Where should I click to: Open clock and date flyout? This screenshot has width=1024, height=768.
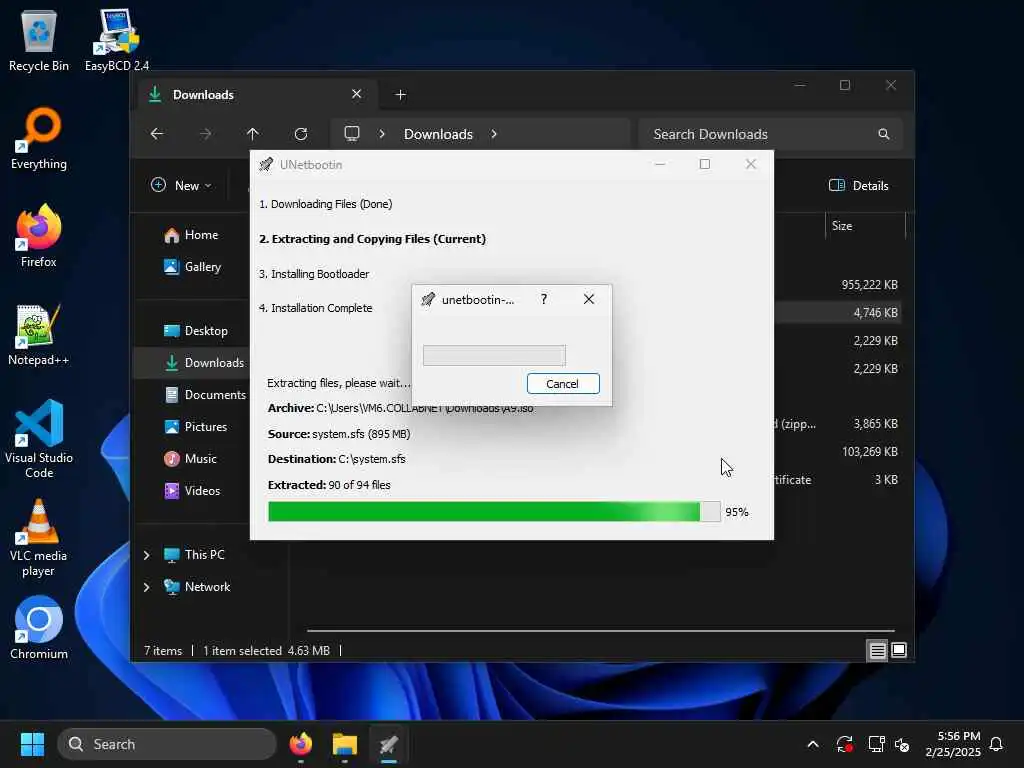click(952, 744)
